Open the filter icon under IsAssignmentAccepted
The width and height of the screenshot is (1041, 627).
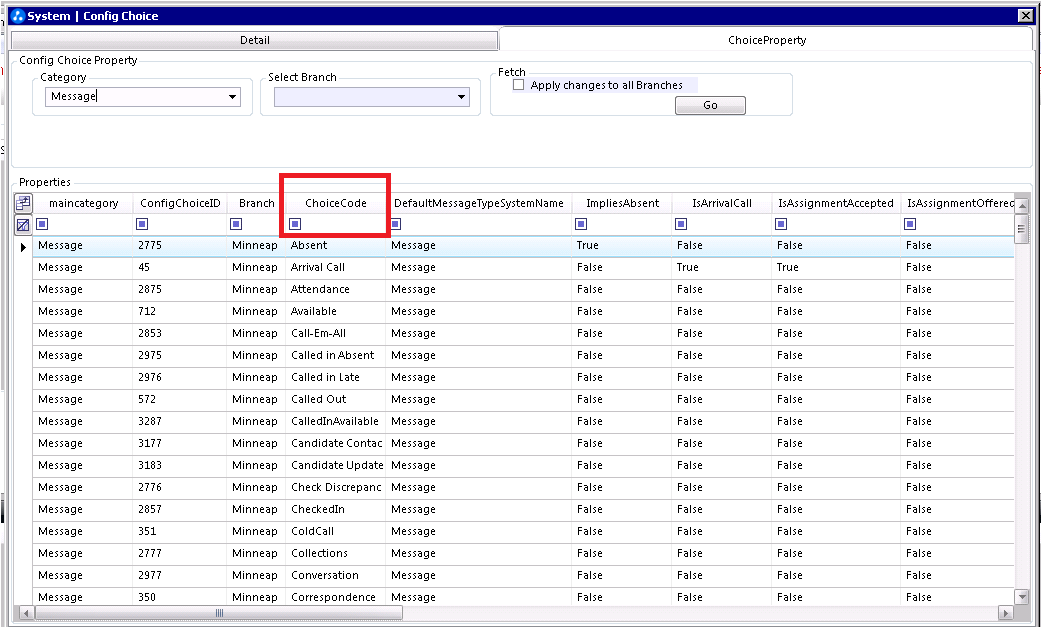click(781, 224)
